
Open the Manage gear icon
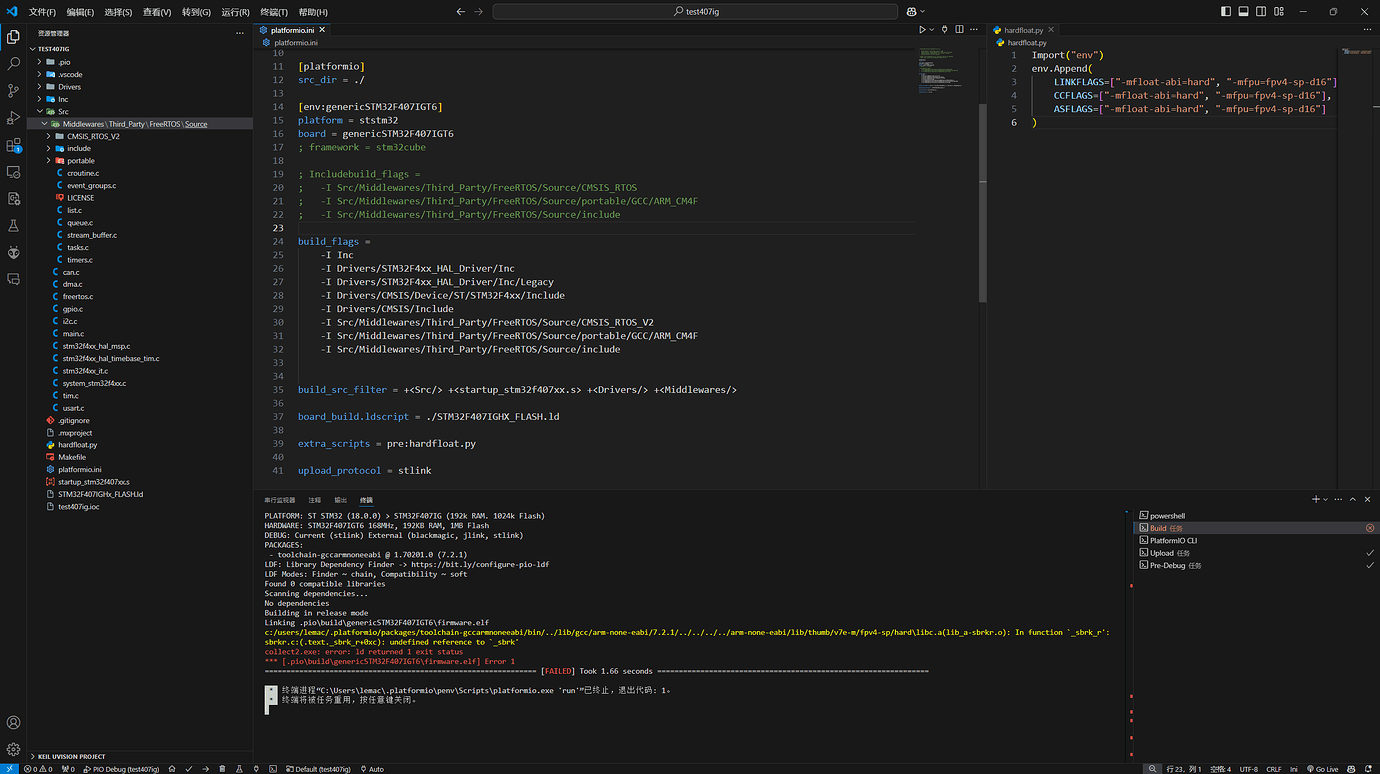point(14,749)
